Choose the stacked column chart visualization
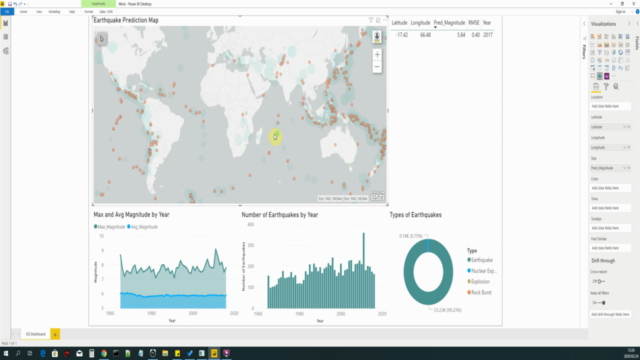 (600, 36)
